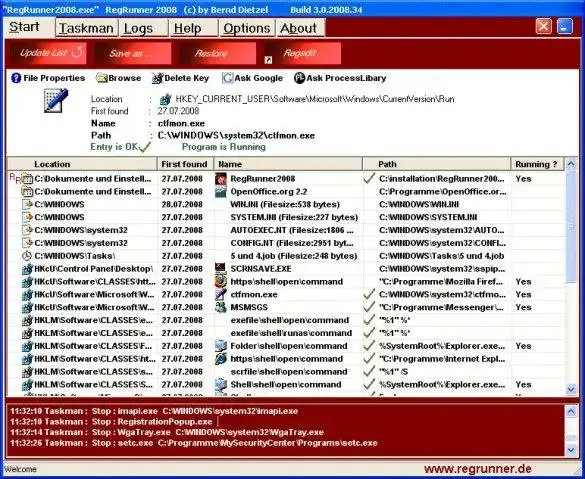Select SYSTEM.INI (Filesize:227 bytes) entry
Screen dimensions: 585x479
pyautogui.click(x=294, y=217)
